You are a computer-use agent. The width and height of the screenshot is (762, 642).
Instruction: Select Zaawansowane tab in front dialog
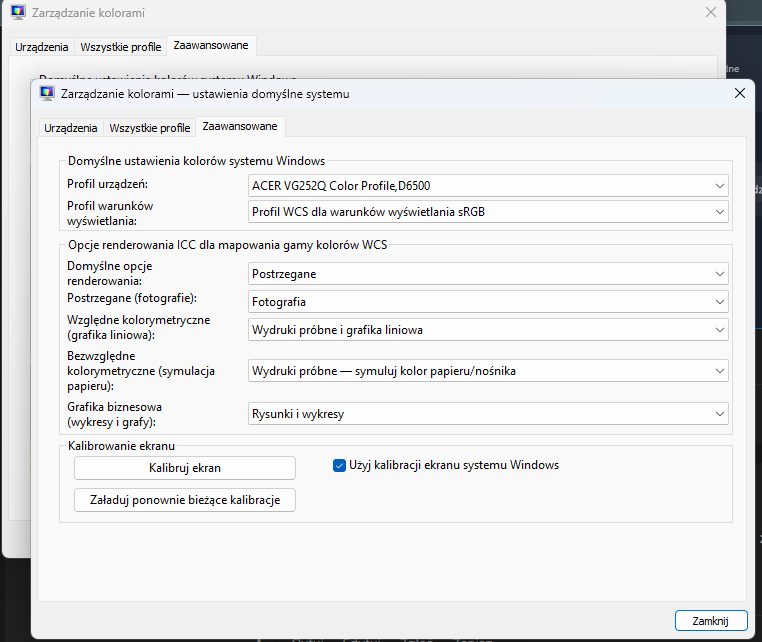[x=240, y=126]
